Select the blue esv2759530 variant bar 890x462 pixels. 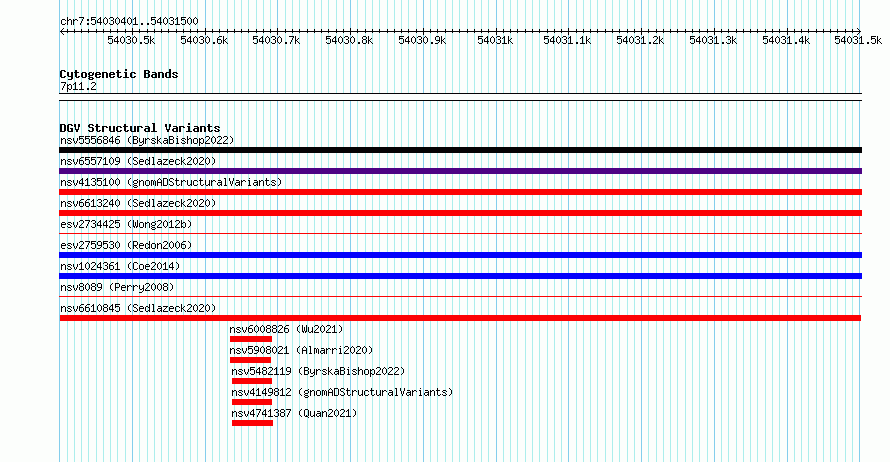coord(460,255)
